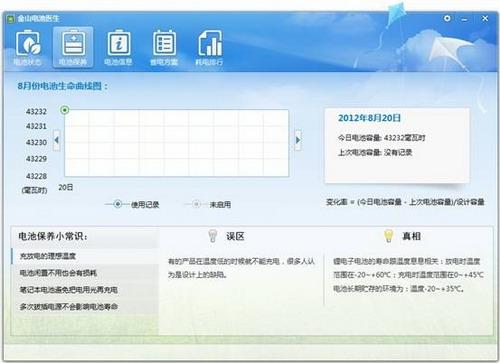
Task: Show later dates with chart right arrow
Action: 298,140
